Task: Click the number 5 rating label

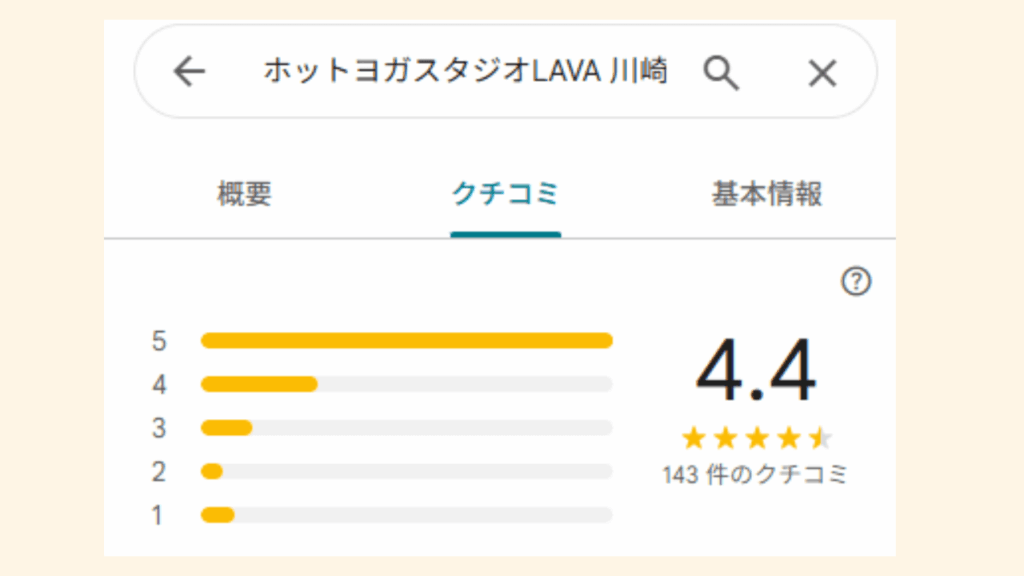Action: pos(159,341)
